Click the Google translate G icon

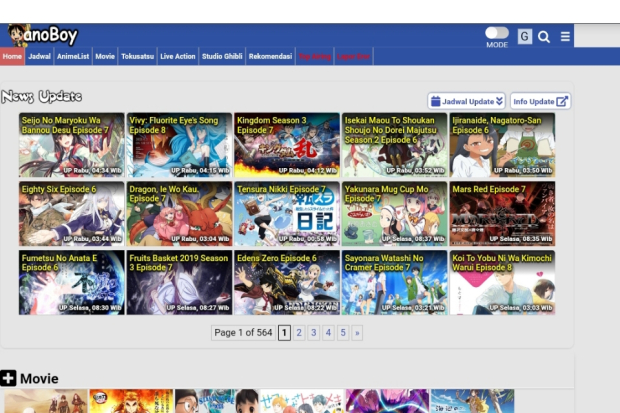(x=524, y=37)
